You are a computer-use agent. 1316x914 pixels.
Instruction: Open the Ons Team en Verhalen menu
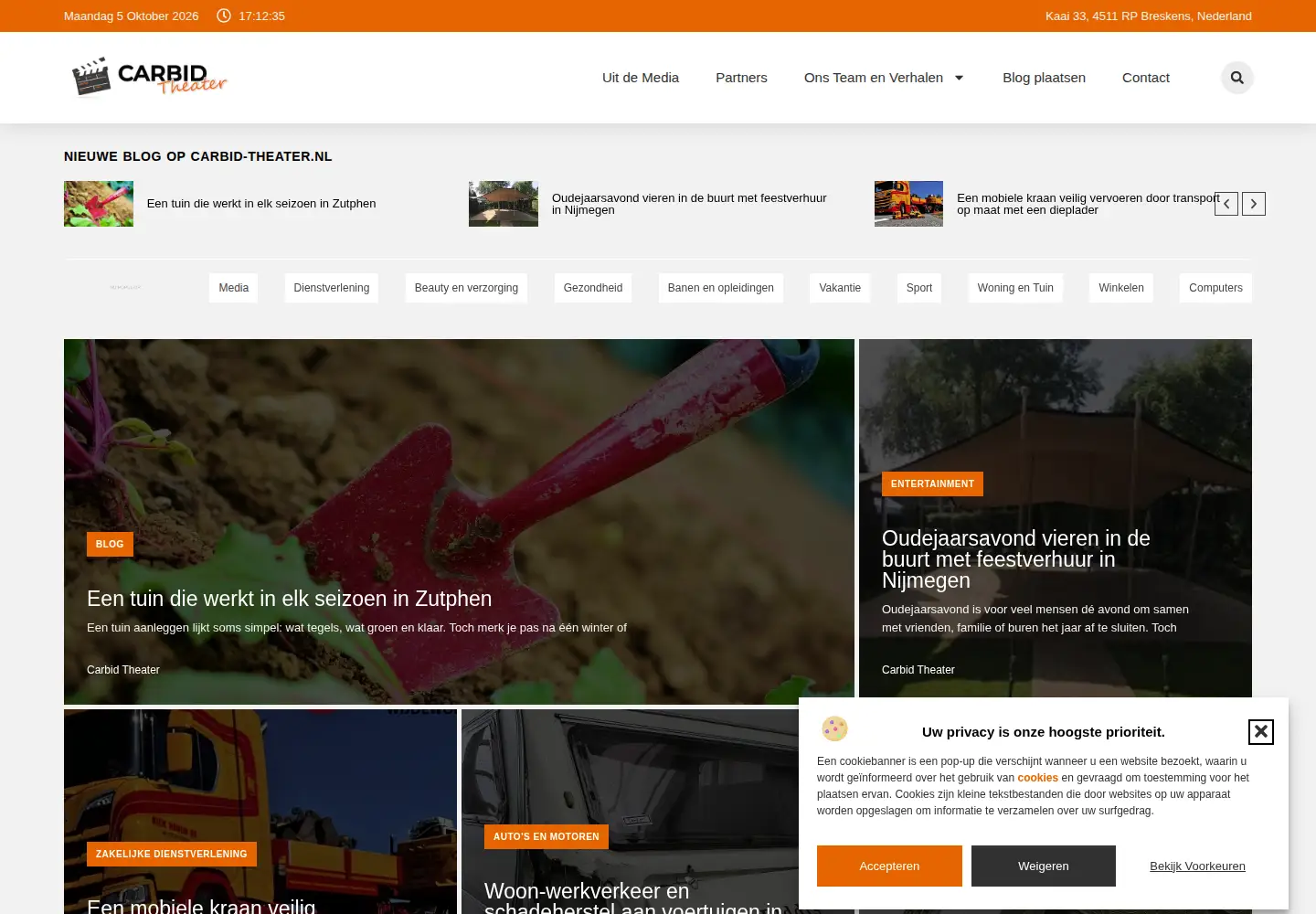pyautogui.click(x=874, y=78)
